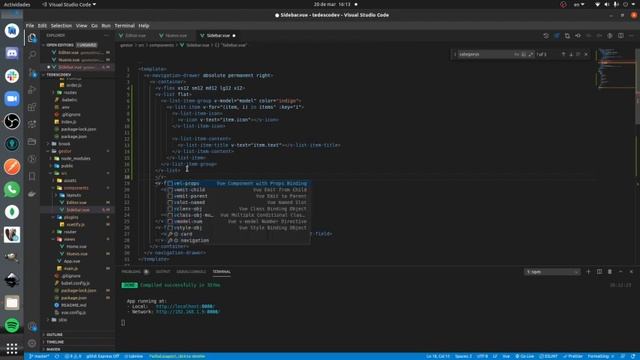This screenshot has height=360, width=640.
Task: Open the terminal shell selector dropdown
Action: [552, 272]
